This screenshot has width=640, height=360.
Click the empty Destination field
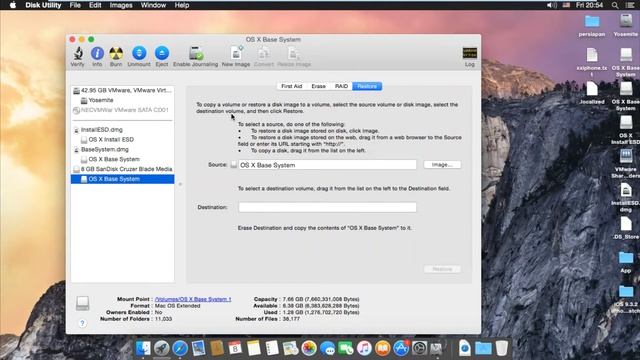click(x=327, y=207)
